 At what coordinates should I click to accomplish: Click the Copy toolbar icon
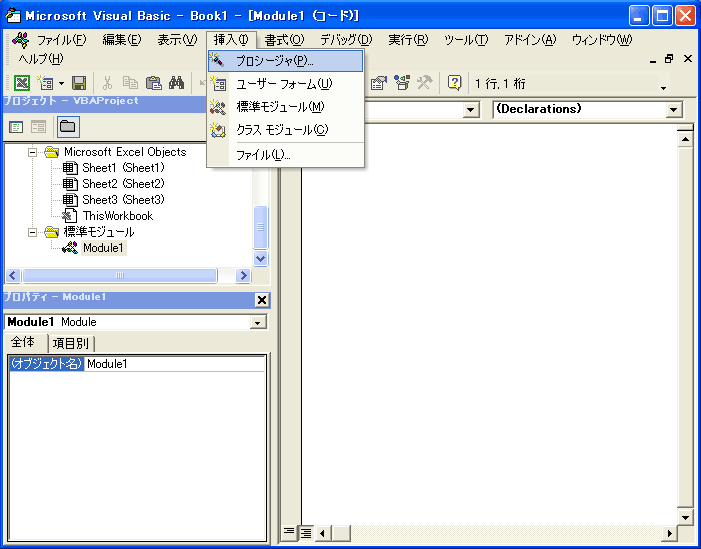click(130, 83)
